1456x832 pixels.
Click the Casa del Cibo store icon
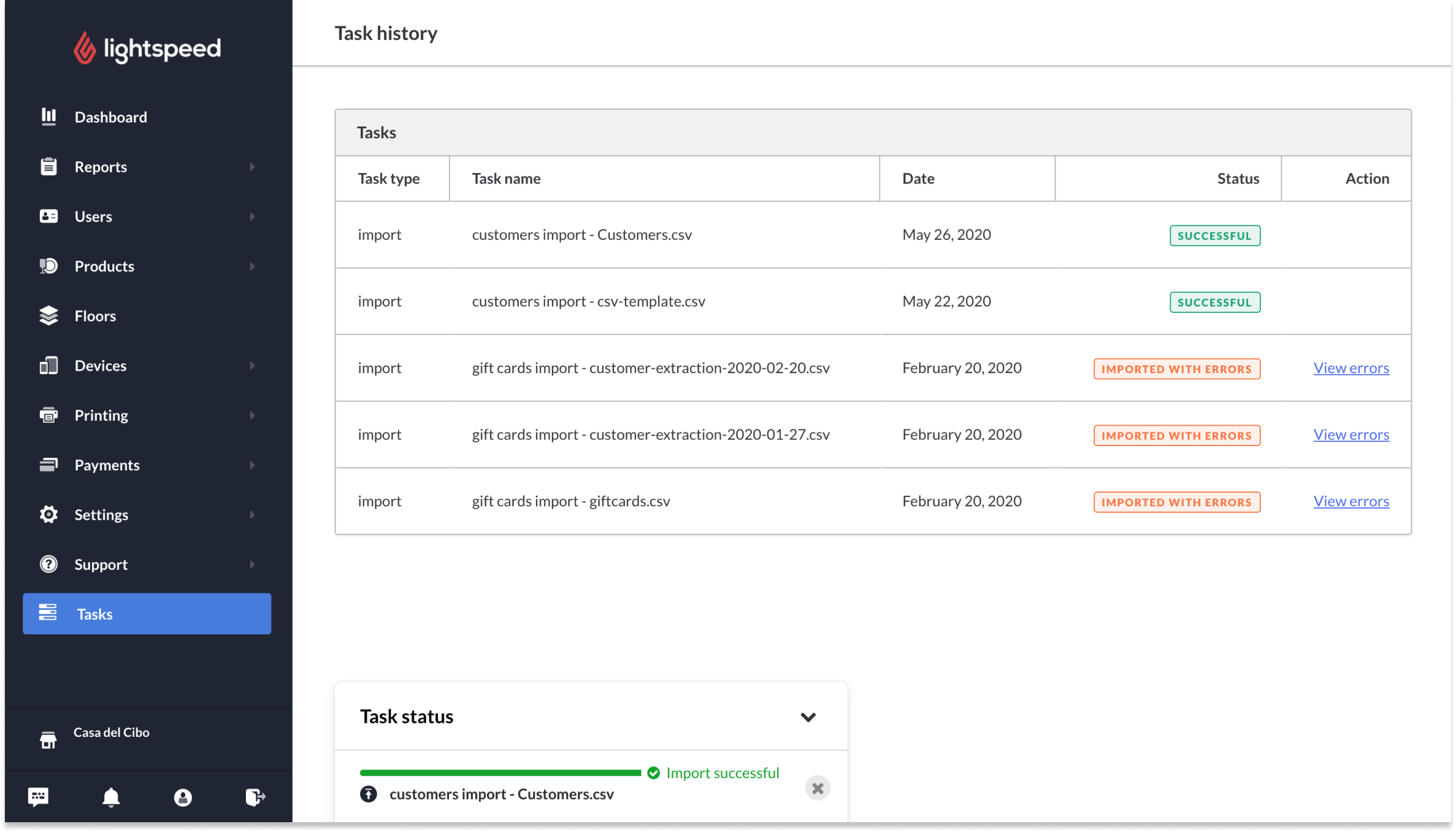pos(48,740)
